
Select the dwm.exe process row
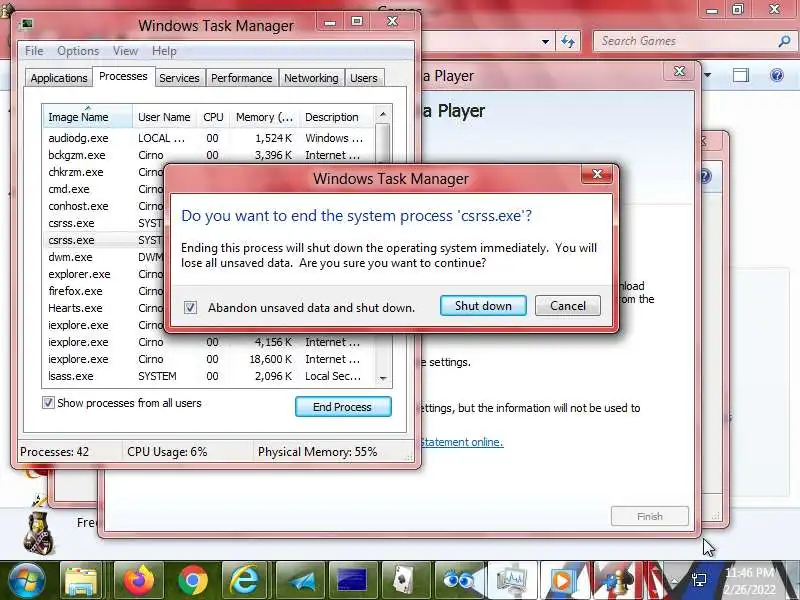[x=104, y=257]
